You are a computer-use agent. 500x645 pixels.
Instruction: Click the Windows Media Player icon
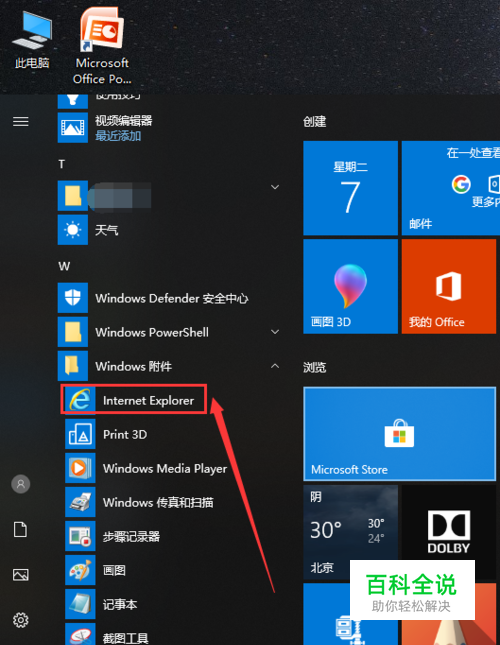pos(80,468)
